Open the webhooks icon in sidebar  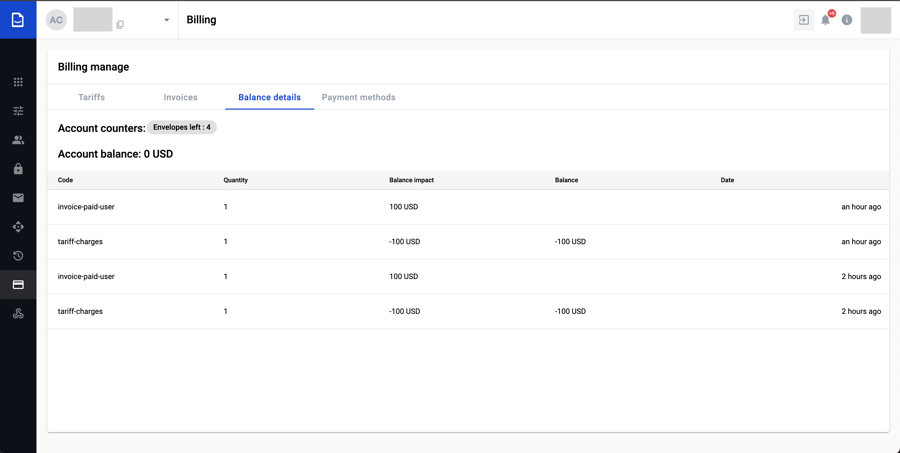[18, 314]
